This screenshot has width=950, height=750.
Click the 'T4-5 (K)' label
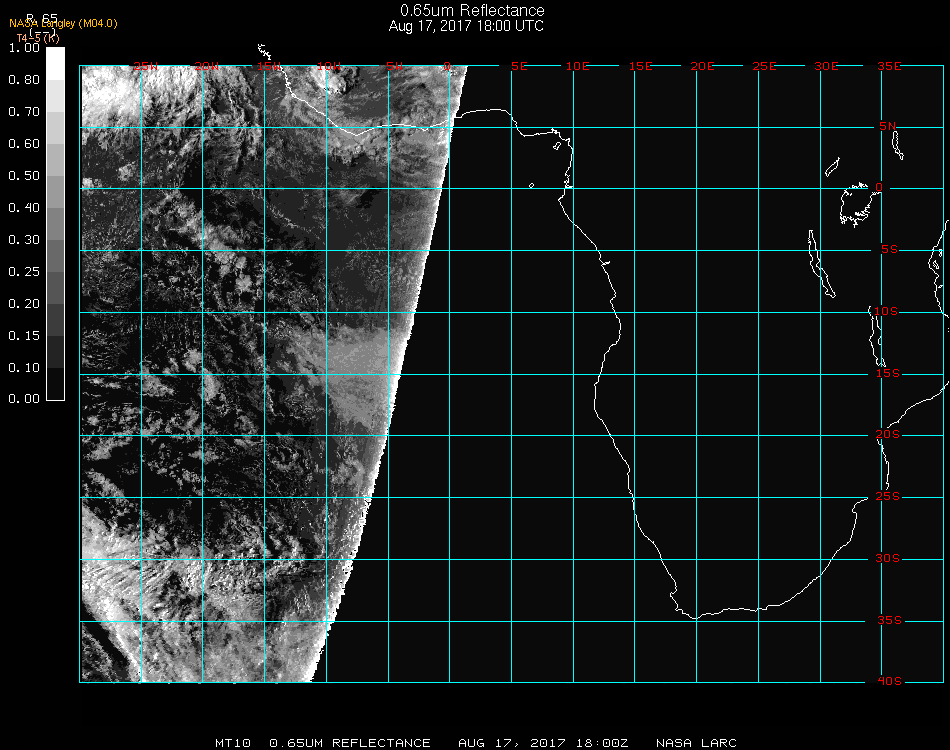click(x=38, y=38)
